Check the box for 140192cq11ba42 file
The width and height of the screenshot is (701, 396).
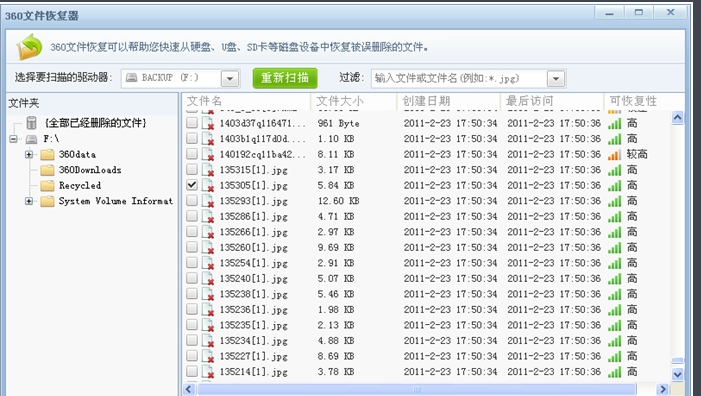(192, 154)
